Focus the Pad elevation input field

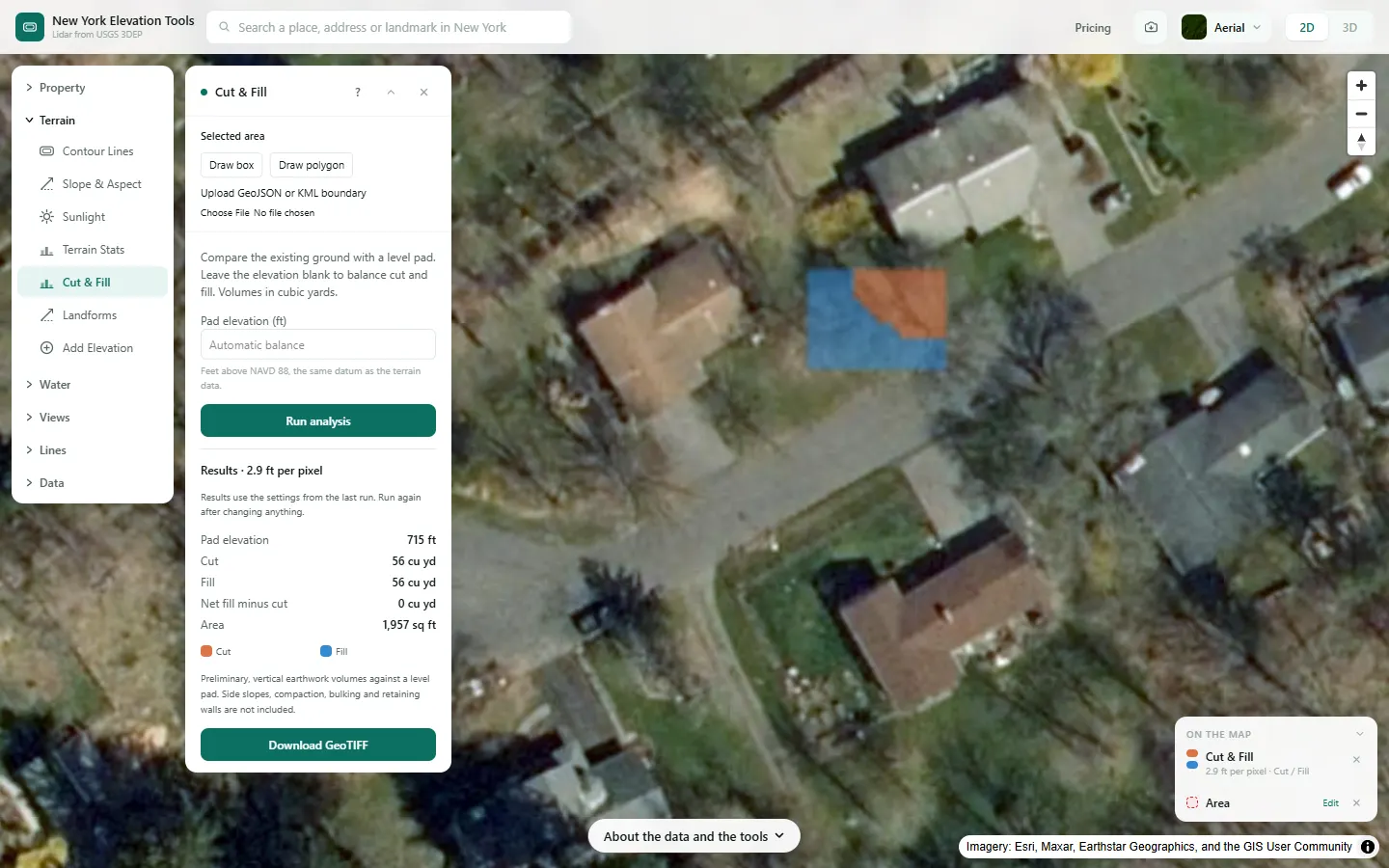pos(318,345)
